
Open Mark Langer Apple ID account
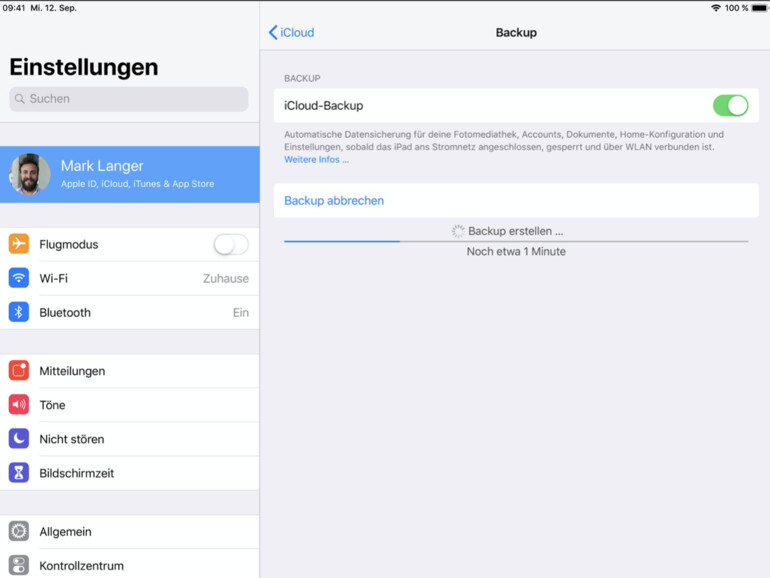coord(130,174)
